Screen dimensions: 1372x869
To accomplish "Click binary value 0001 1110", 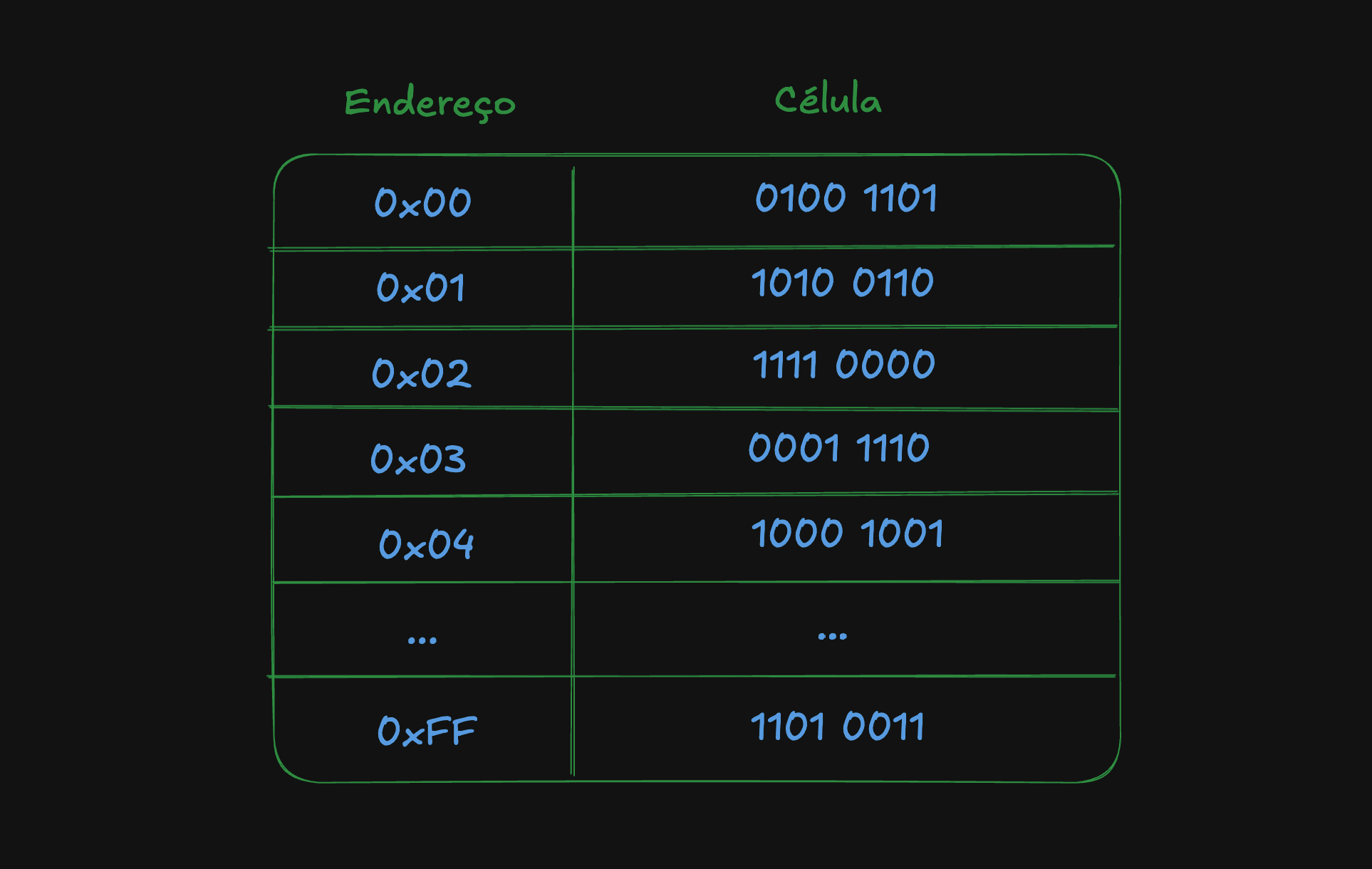I will tap(839, 448).
